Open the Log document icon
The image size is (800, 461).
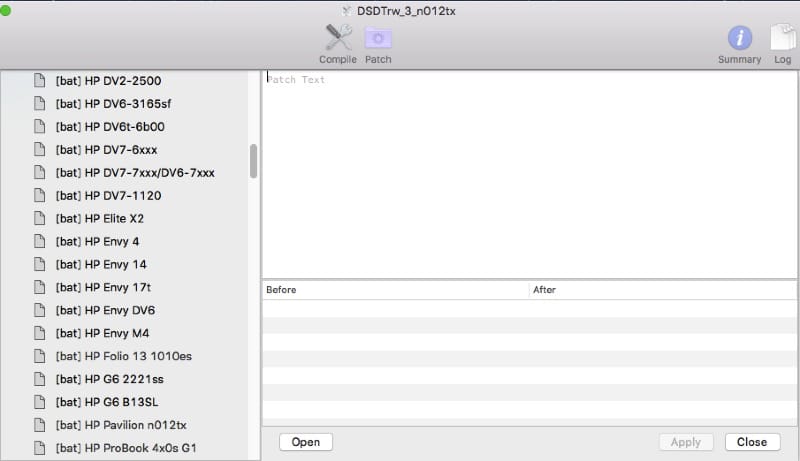pyautogui.click(x=782, y=38)
